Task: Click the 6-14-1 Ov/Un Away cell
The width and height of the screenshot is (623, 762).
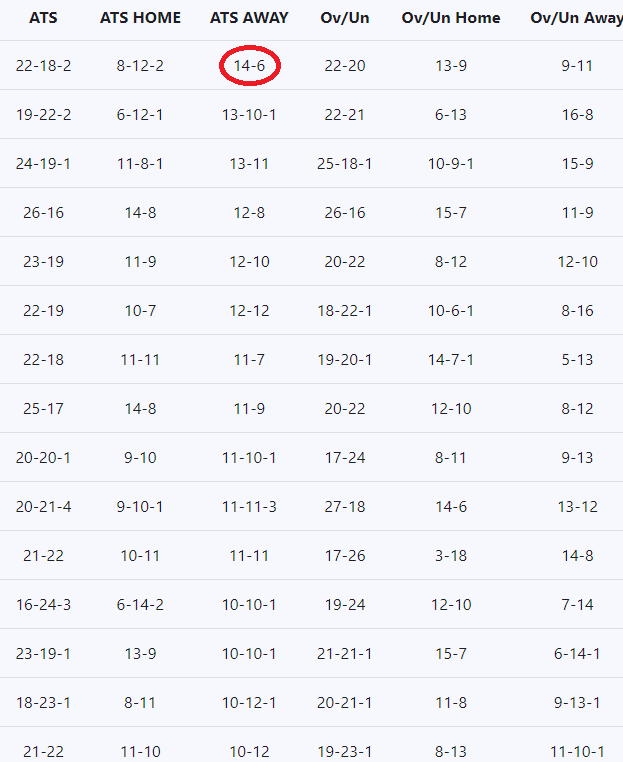Action: click(x=577, y=654)
